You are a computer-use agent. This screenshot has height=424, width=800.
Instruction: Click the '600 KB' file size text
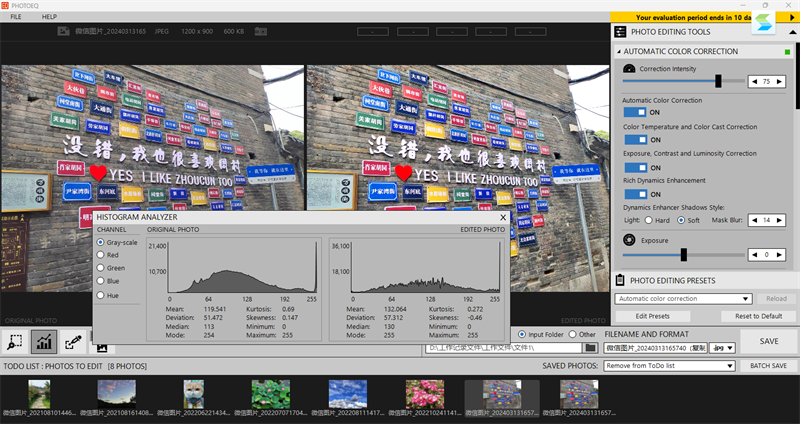(x=234, y=32)
